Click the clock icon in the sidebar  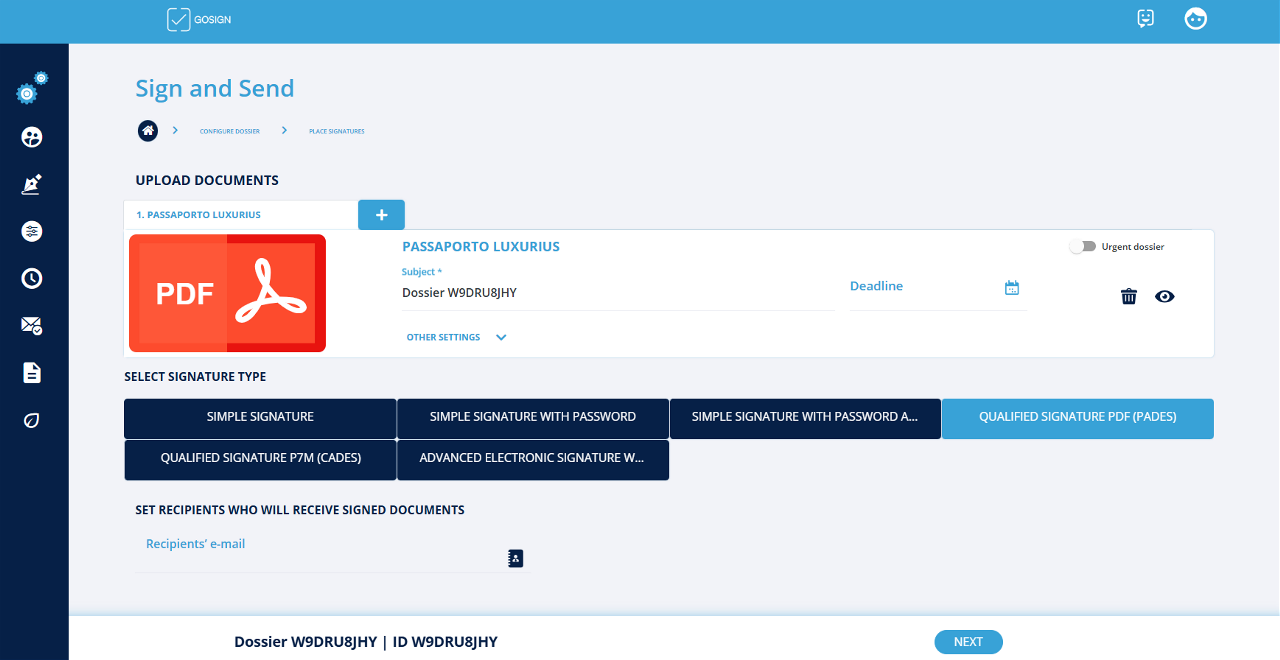32,278
